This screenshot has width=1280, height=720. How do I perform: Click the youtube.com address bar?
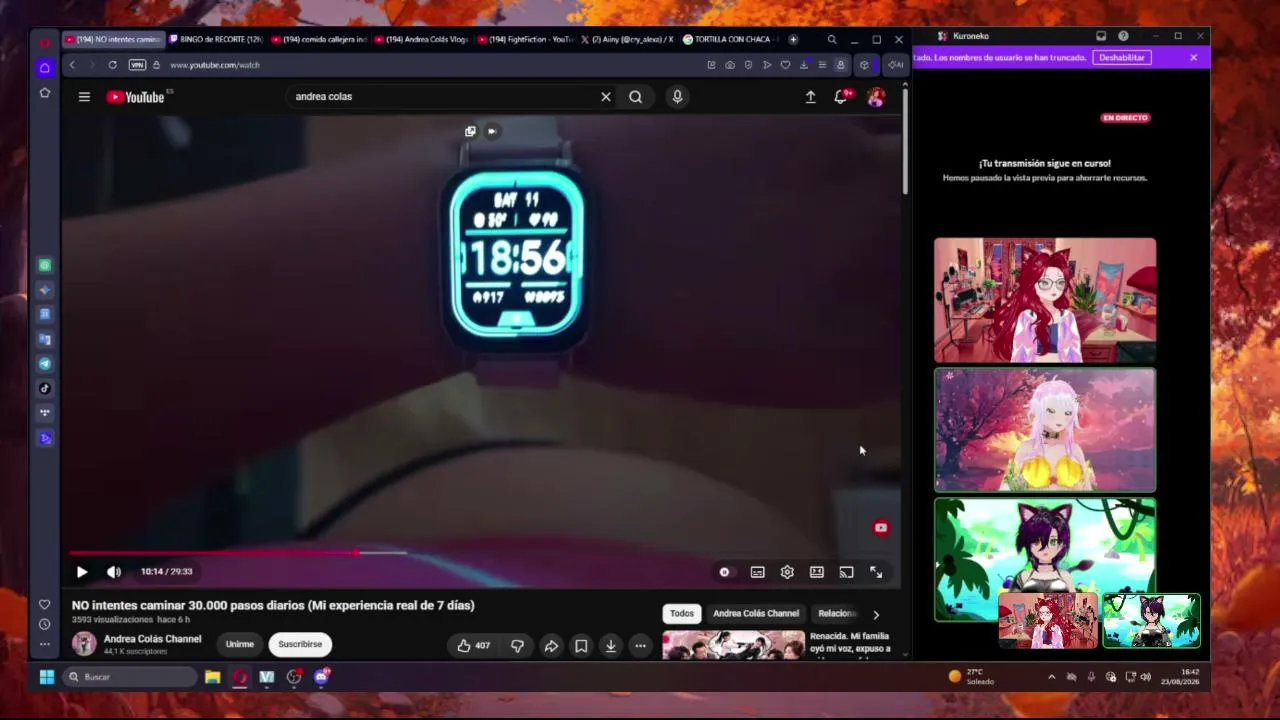point(430,65)
